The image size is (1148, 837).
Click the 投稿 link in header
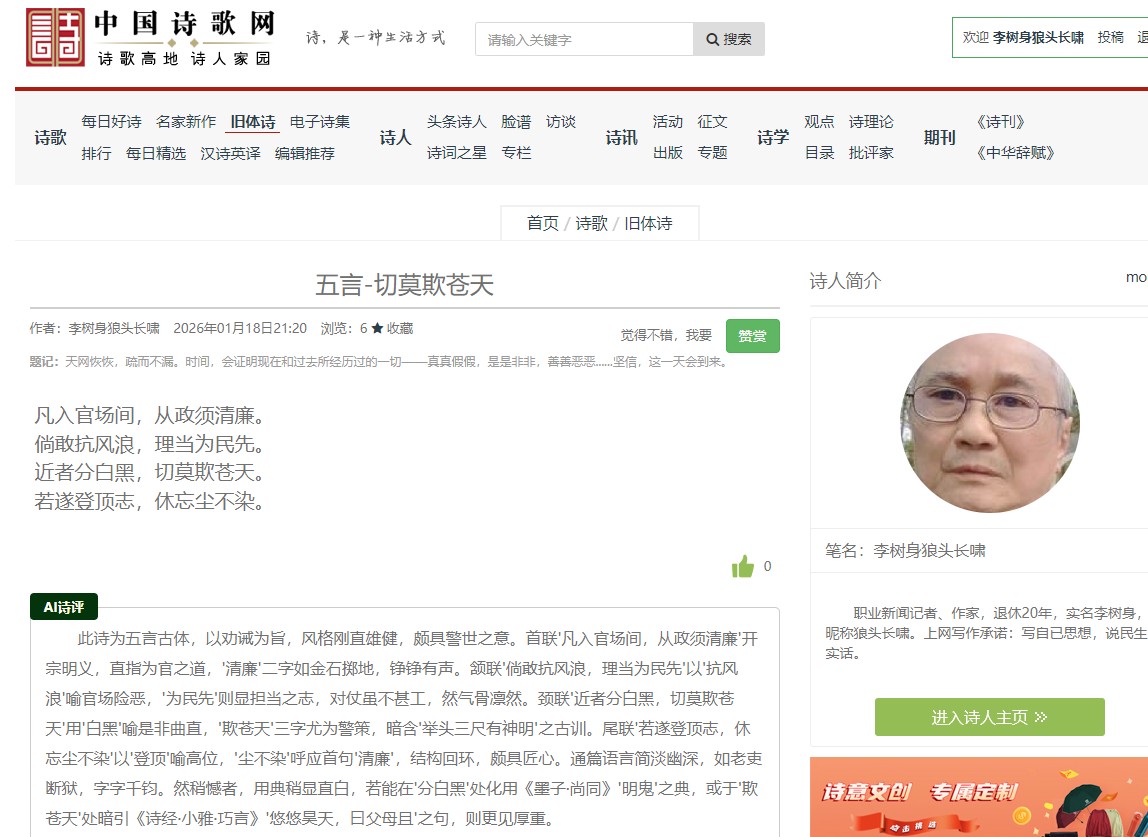coord(1110,37)
